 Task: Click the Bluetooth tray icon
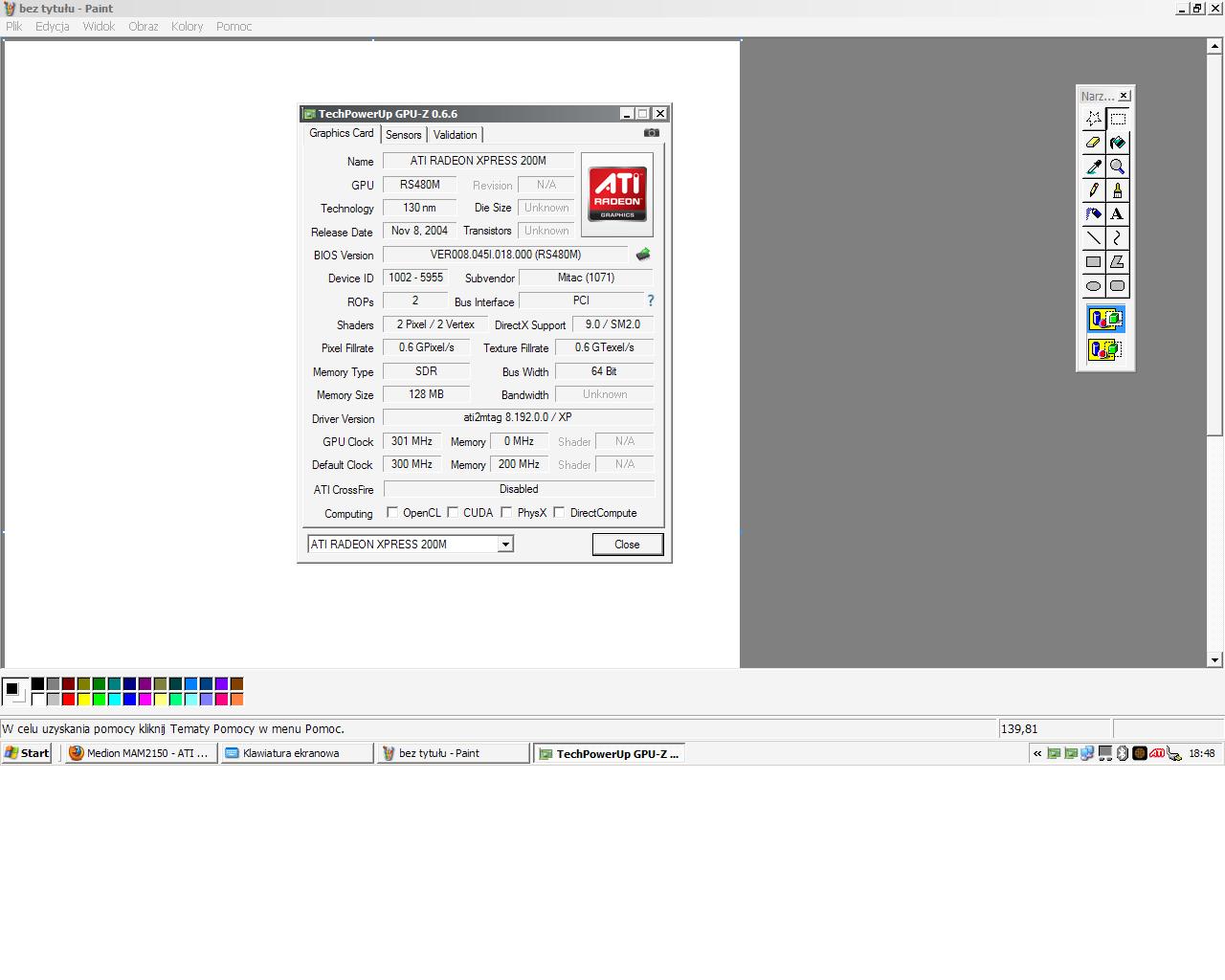point(1124,753)
